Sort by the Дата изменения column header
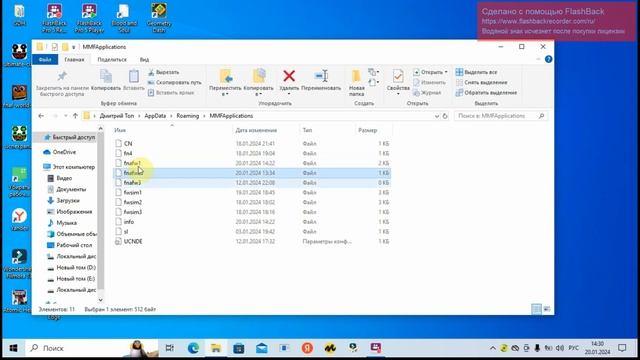 (256, 130)
